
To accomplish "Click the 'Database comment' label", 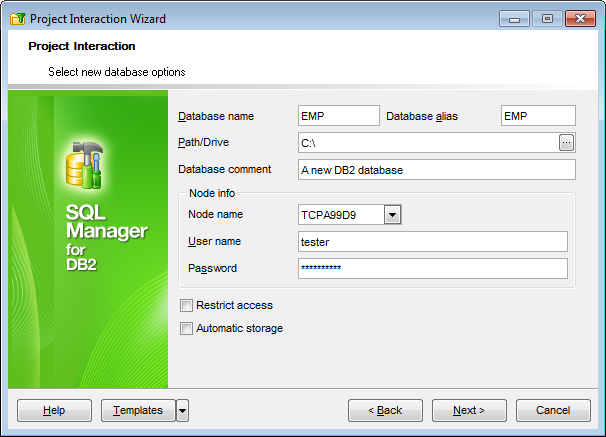I will click(x=225, y=169).
